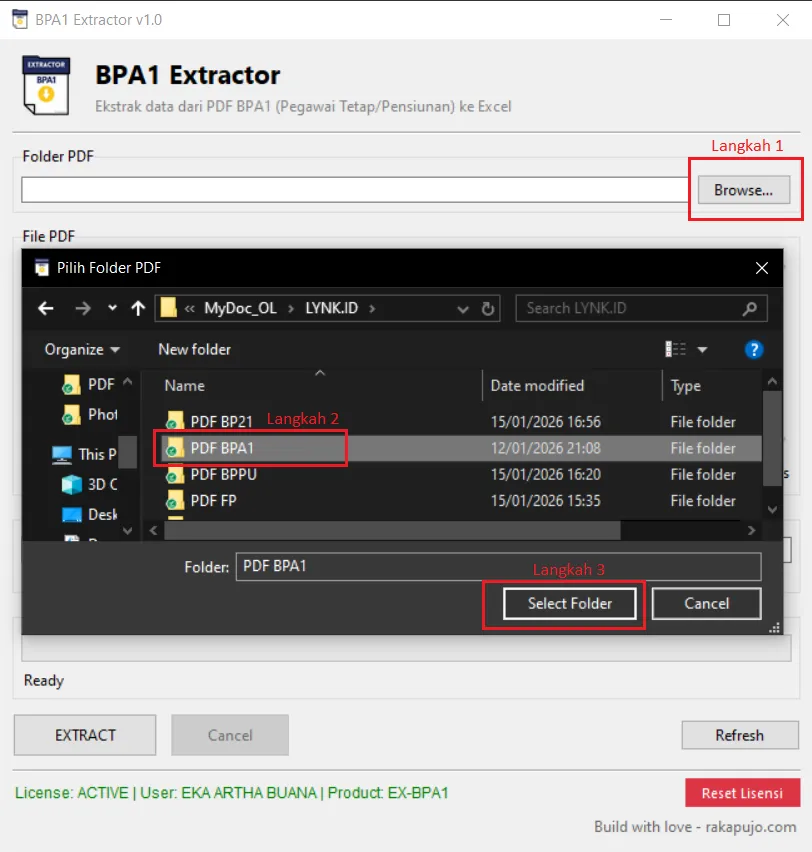
Task: Select the PDF BPPU folder
Action: pyautogui.click(x=223, y=474)
